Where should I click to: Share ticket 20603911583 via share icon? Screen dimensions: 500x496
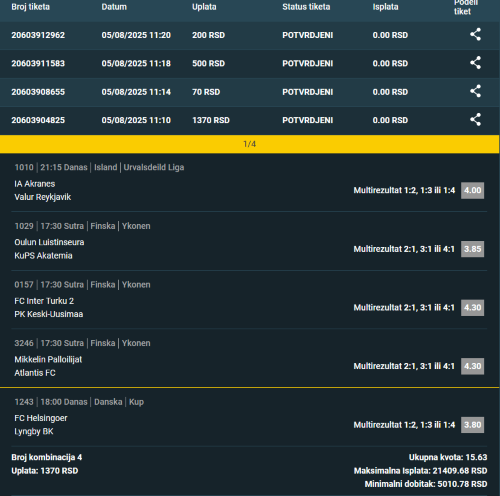click(475, 63)
